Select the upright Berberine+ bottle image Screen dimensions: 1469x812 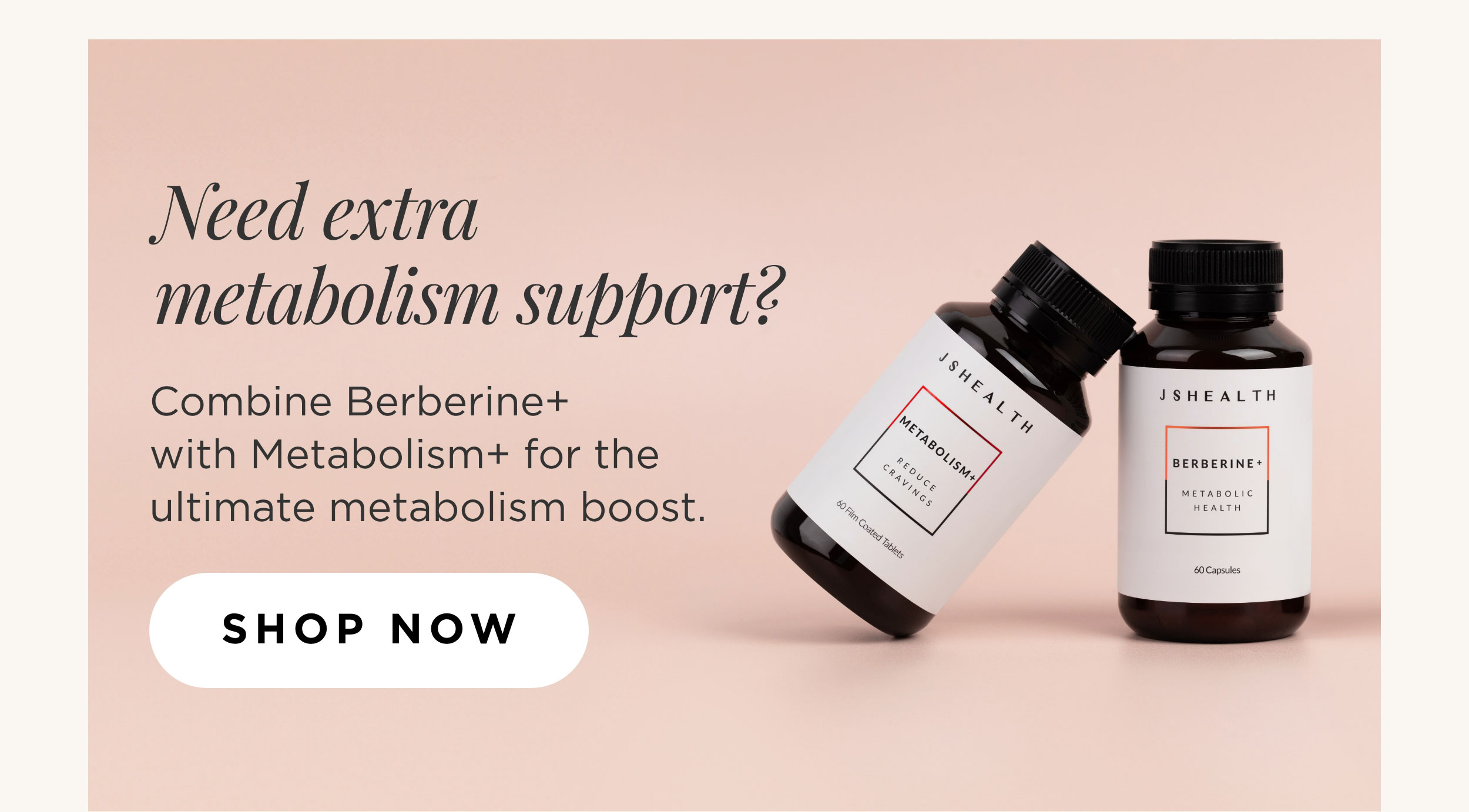tap(1215, 441)
